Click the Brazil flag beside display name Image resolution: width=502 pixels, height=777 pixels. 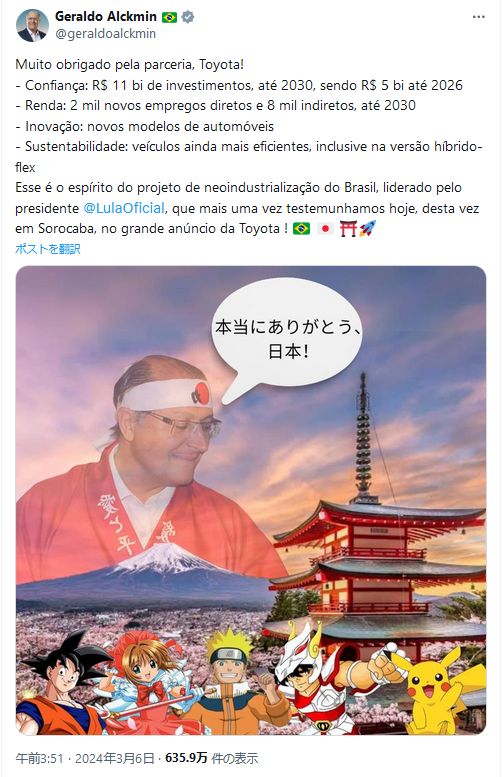[x=169, y=17]
